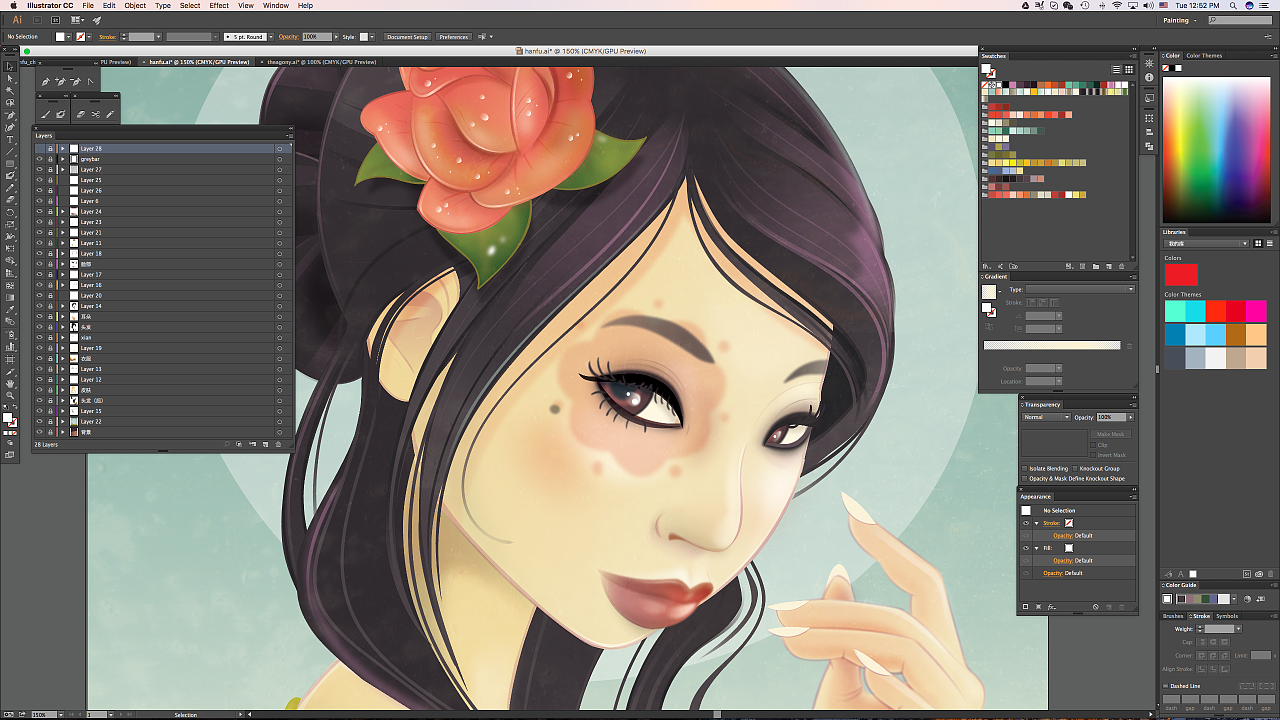Click the Hand tool in the toolbar

coord(10,383)
